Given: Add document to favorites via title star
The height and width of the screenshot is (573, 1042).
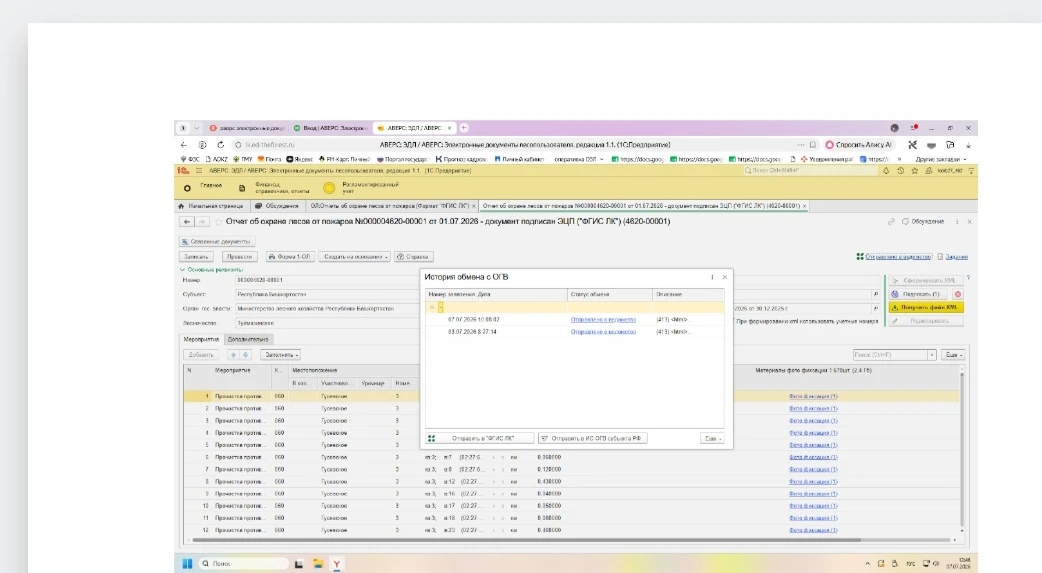Looking at the screenshot, I should point(218,221).
